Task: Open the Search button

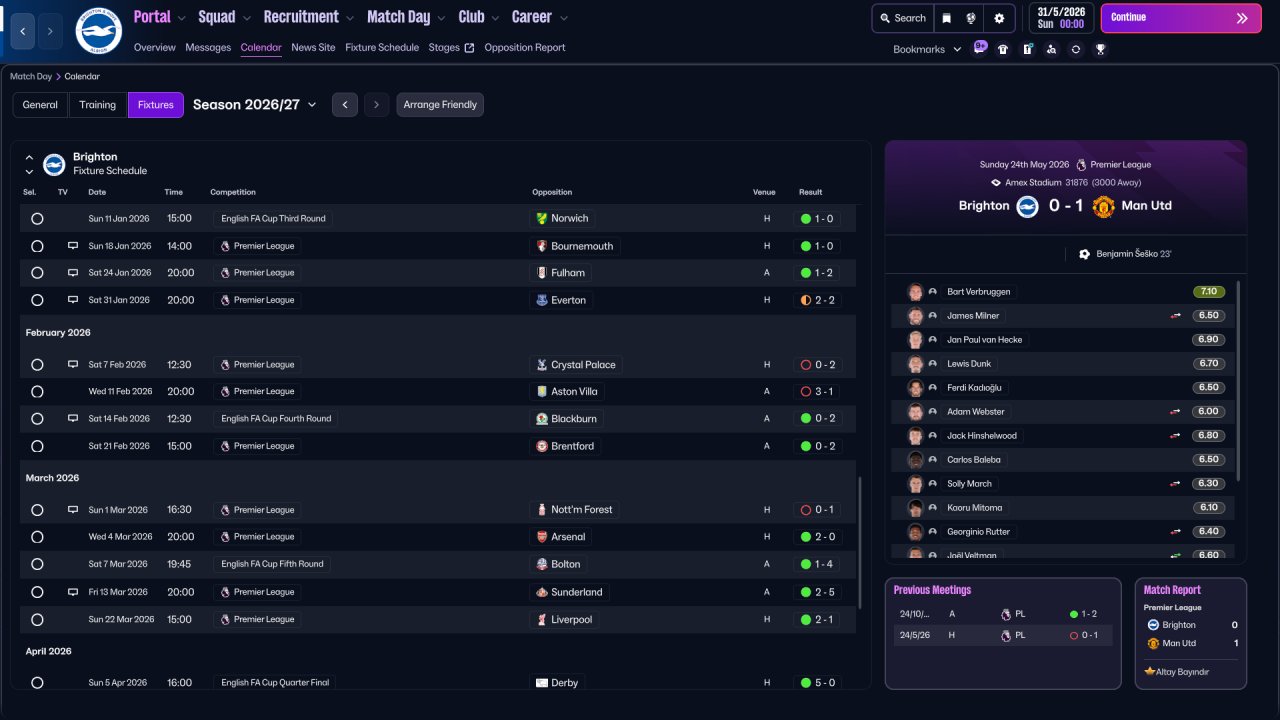Action: 904,18
